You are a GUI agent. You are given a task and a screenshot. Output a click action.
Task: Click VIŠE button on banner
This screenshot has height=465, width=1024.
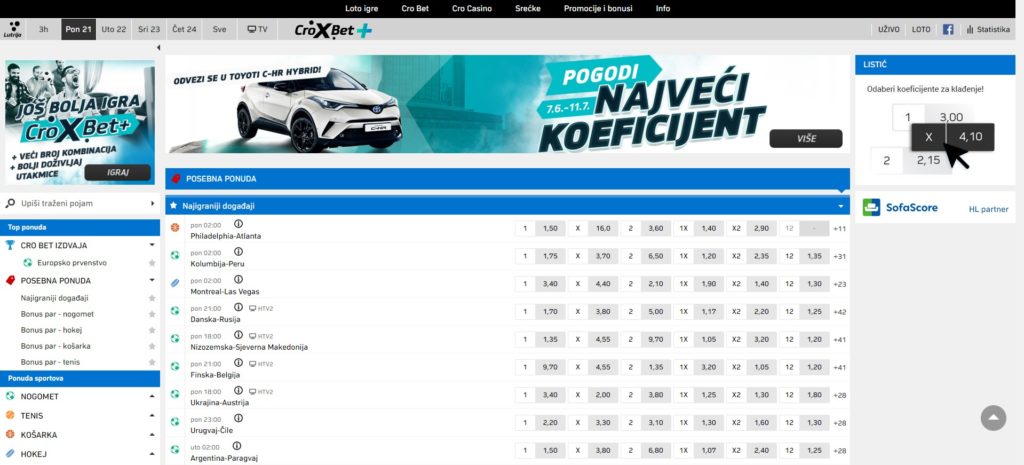(x=806, y=138)
